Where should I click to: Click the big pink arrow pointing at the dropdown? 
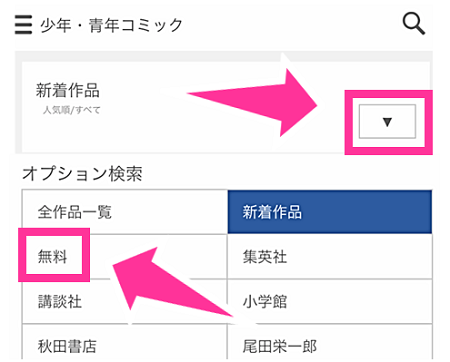click(x=252, y=102)
